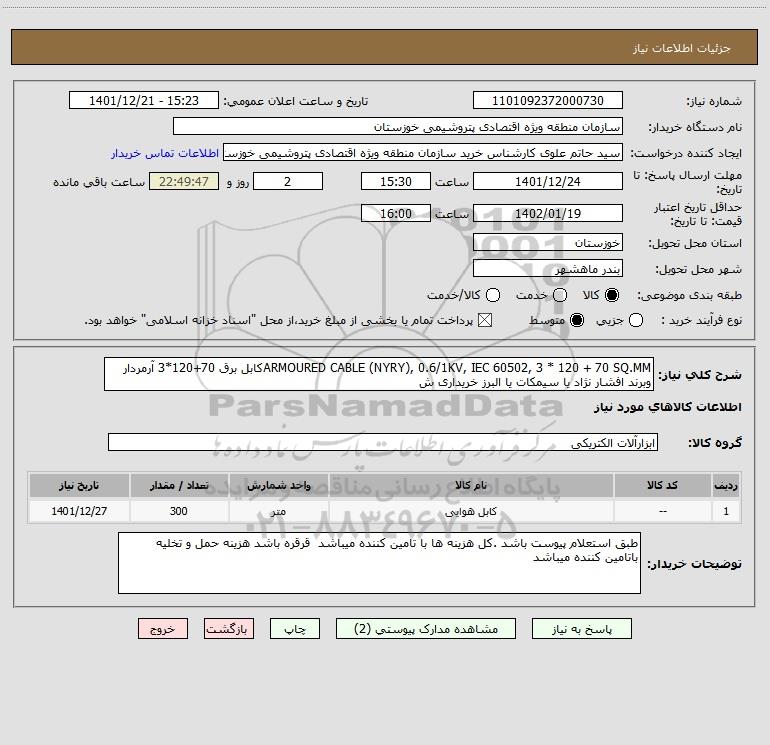Image resolution: width=770 pixels, height=745 pixels.
Task: Click the گروه کالا field ابزارآلات الکتریکی
Action: point(383,443)
